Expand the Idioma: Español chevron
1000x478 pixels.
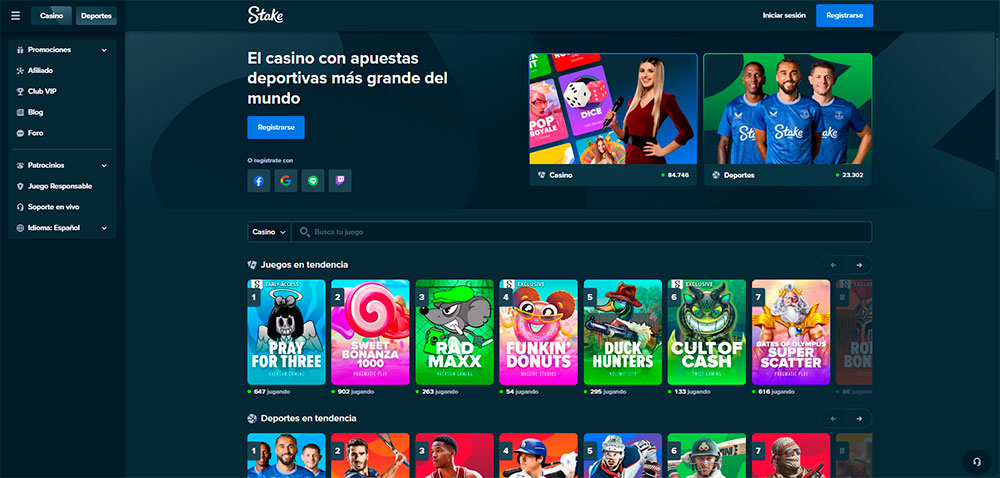point(104,228)
